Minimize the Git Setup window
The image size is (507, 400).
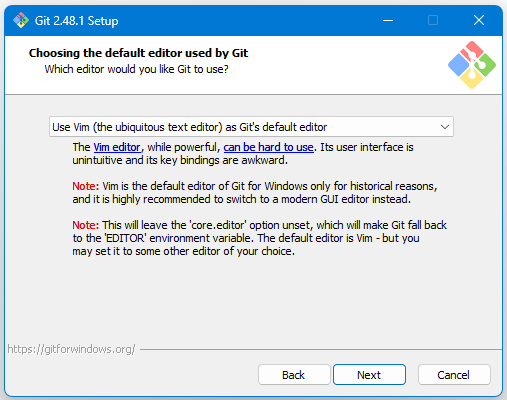[388, 20]
